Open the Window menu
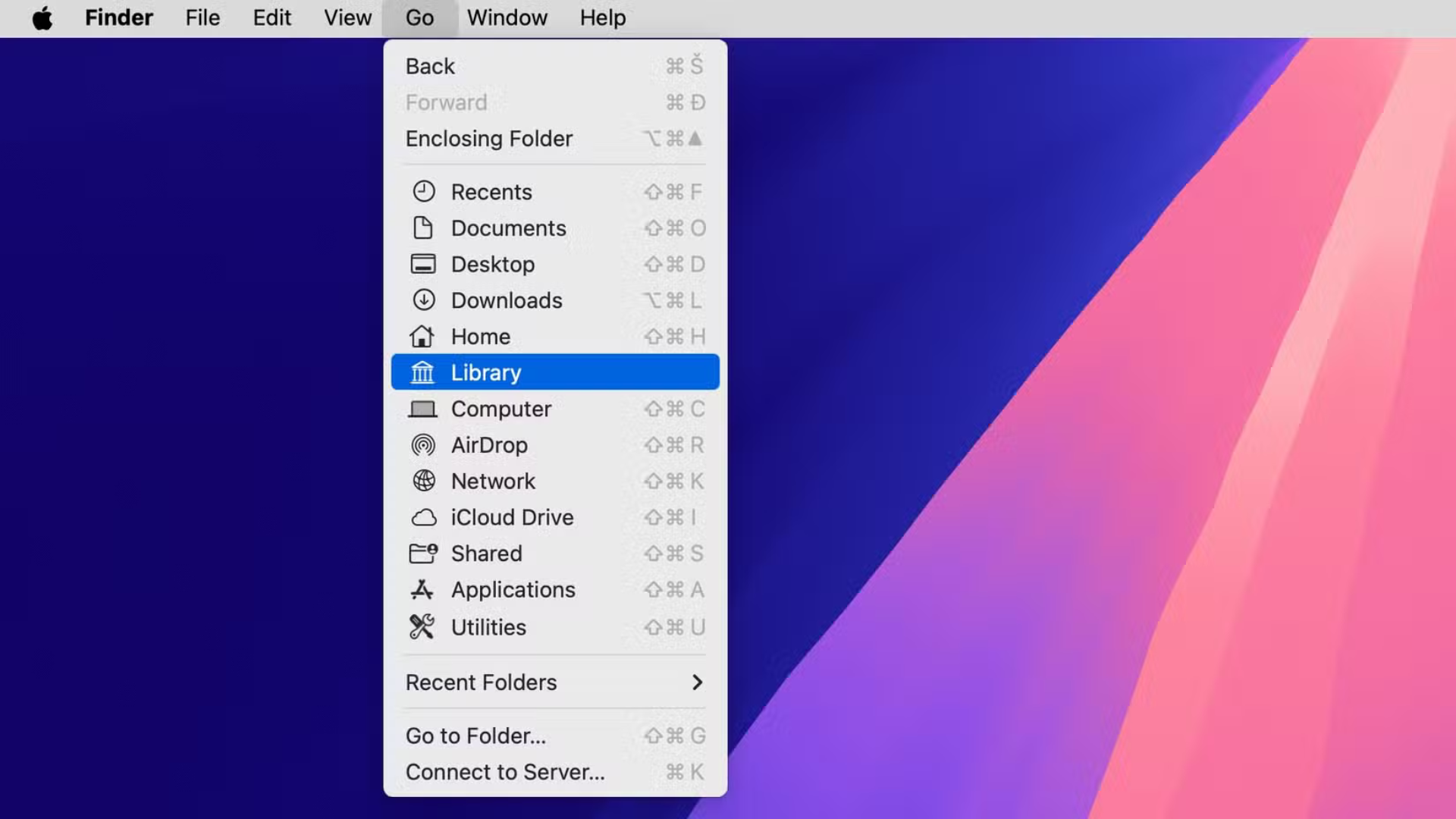This screenshot has height=819, width=1456. pos(507,17)
